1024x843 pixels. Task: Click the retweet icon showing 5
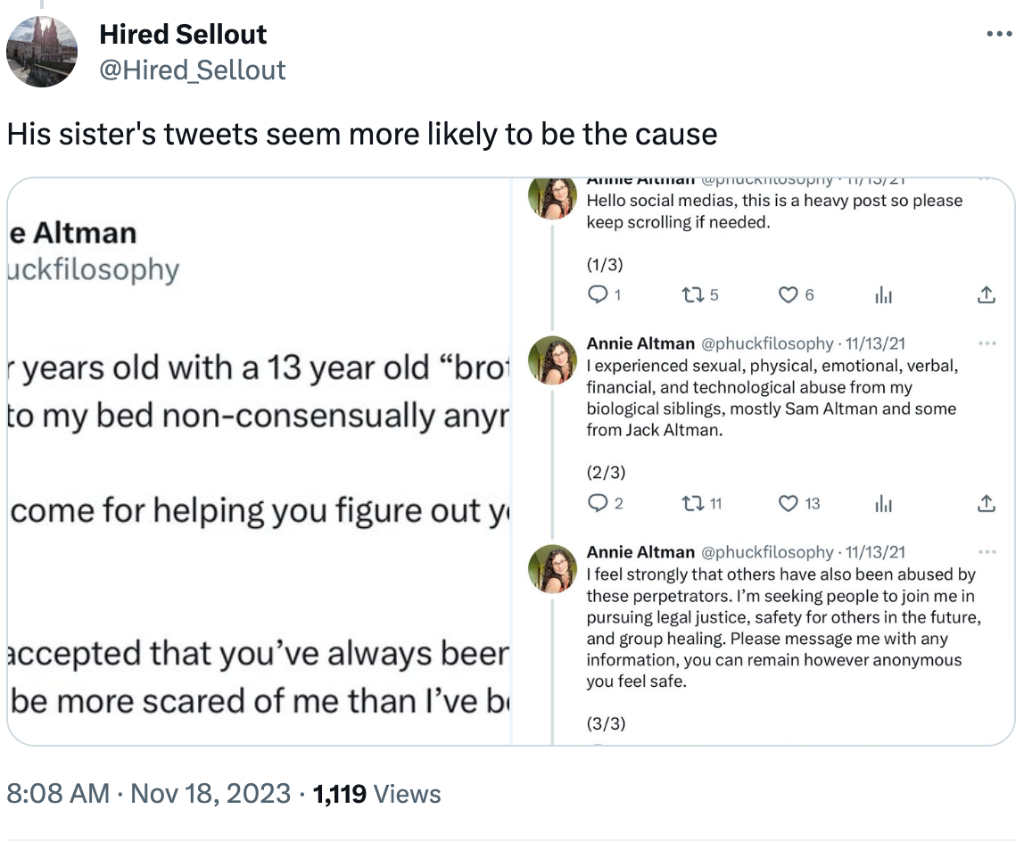[692, 295]
